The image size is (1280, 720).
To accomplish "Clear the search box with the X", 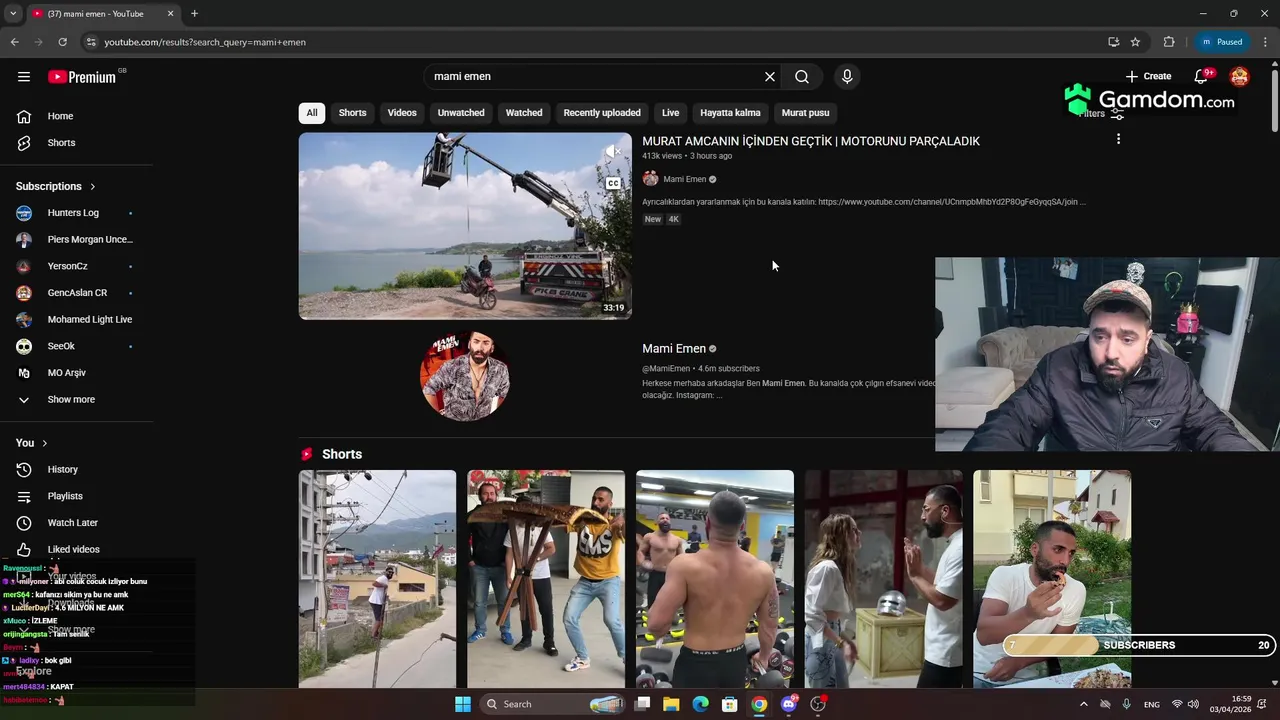I will (770, 76).
